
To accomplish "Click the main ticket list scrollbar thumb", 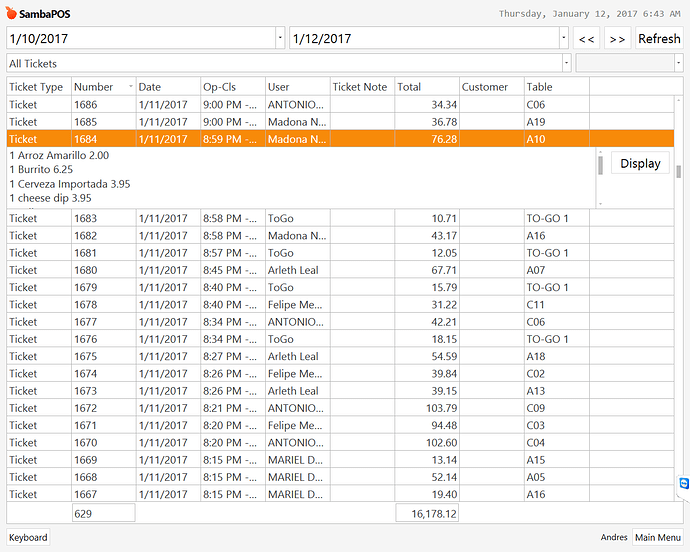I will 679,172.
